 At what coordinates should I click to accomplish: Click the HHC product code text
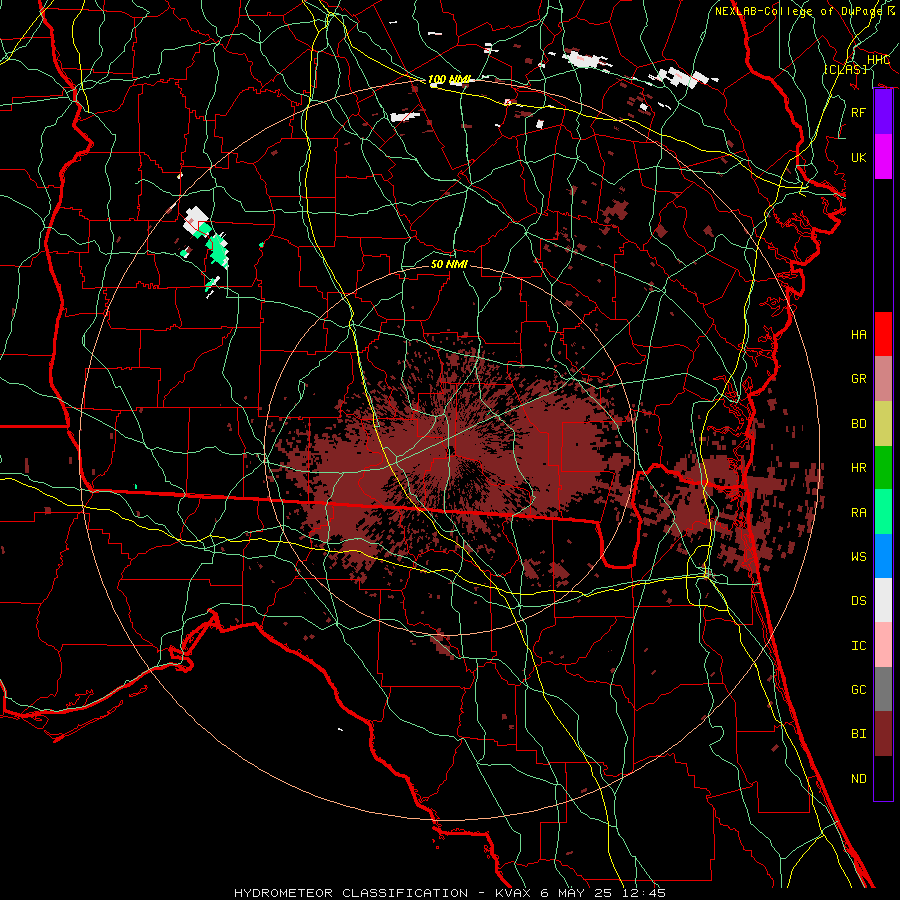[x=878, y=59]
